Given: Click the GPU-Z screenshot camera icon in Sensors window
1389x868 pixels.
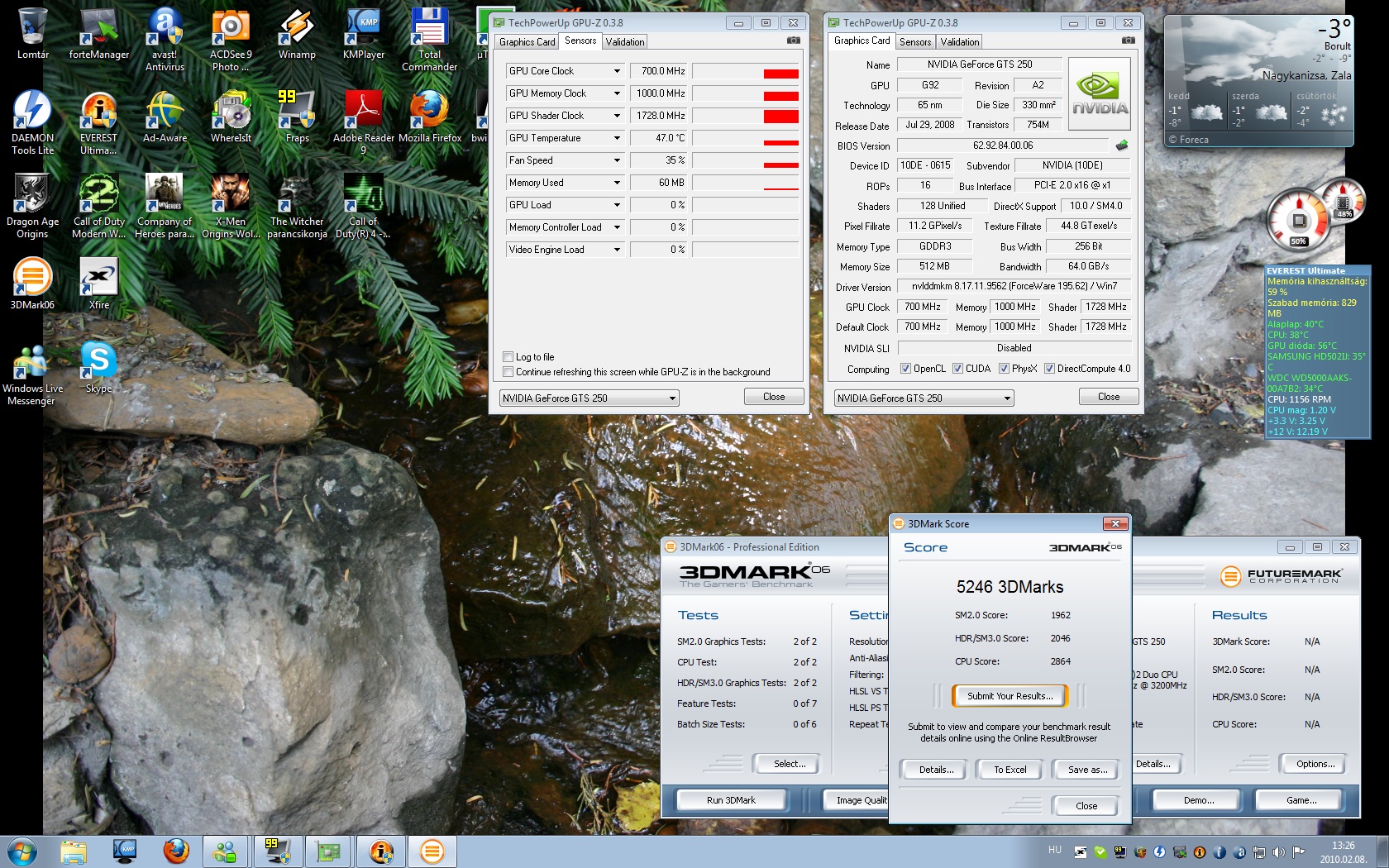Looking at the screenshot, I should point(794,41).
